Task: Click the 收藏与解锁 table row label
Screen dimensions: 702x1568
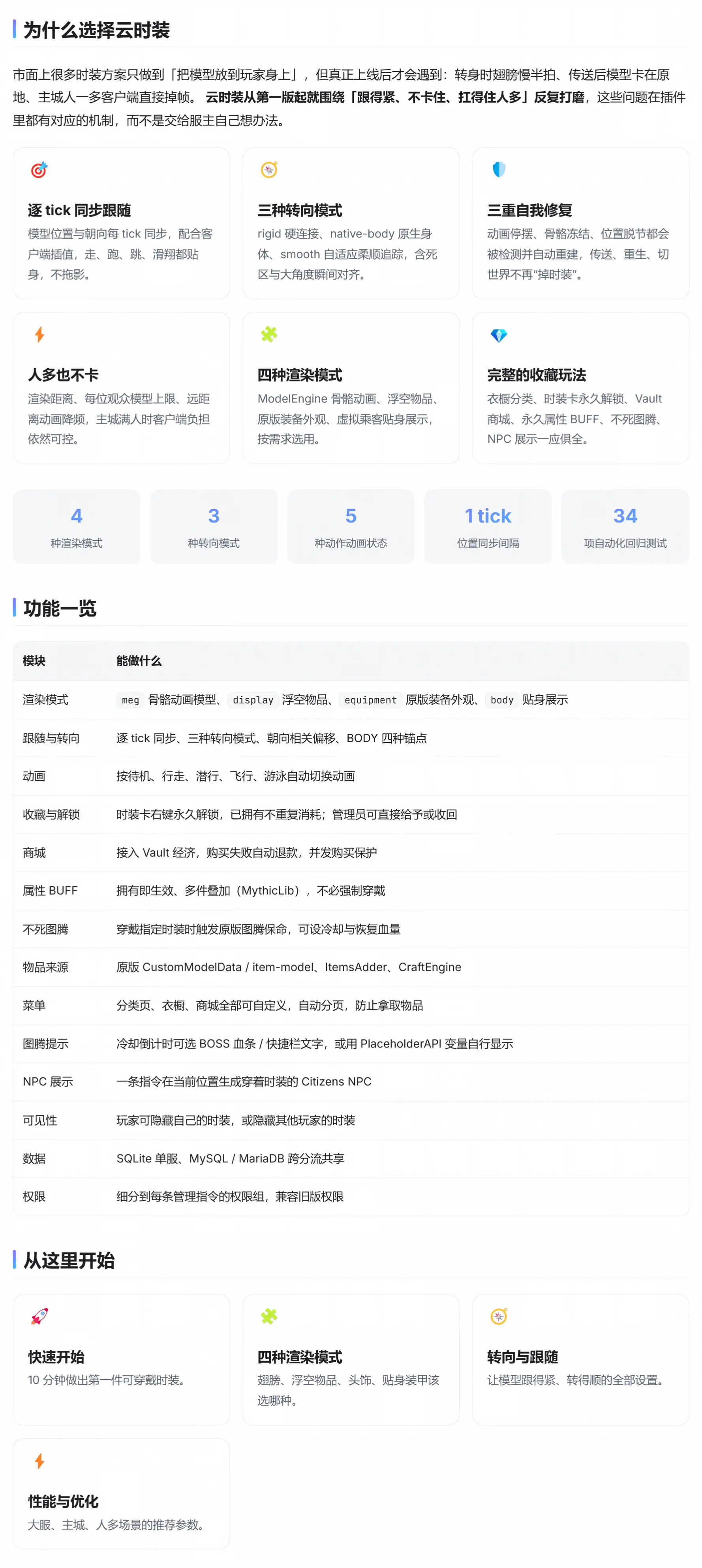Action: pyautogui.click(x=51, y=814)
